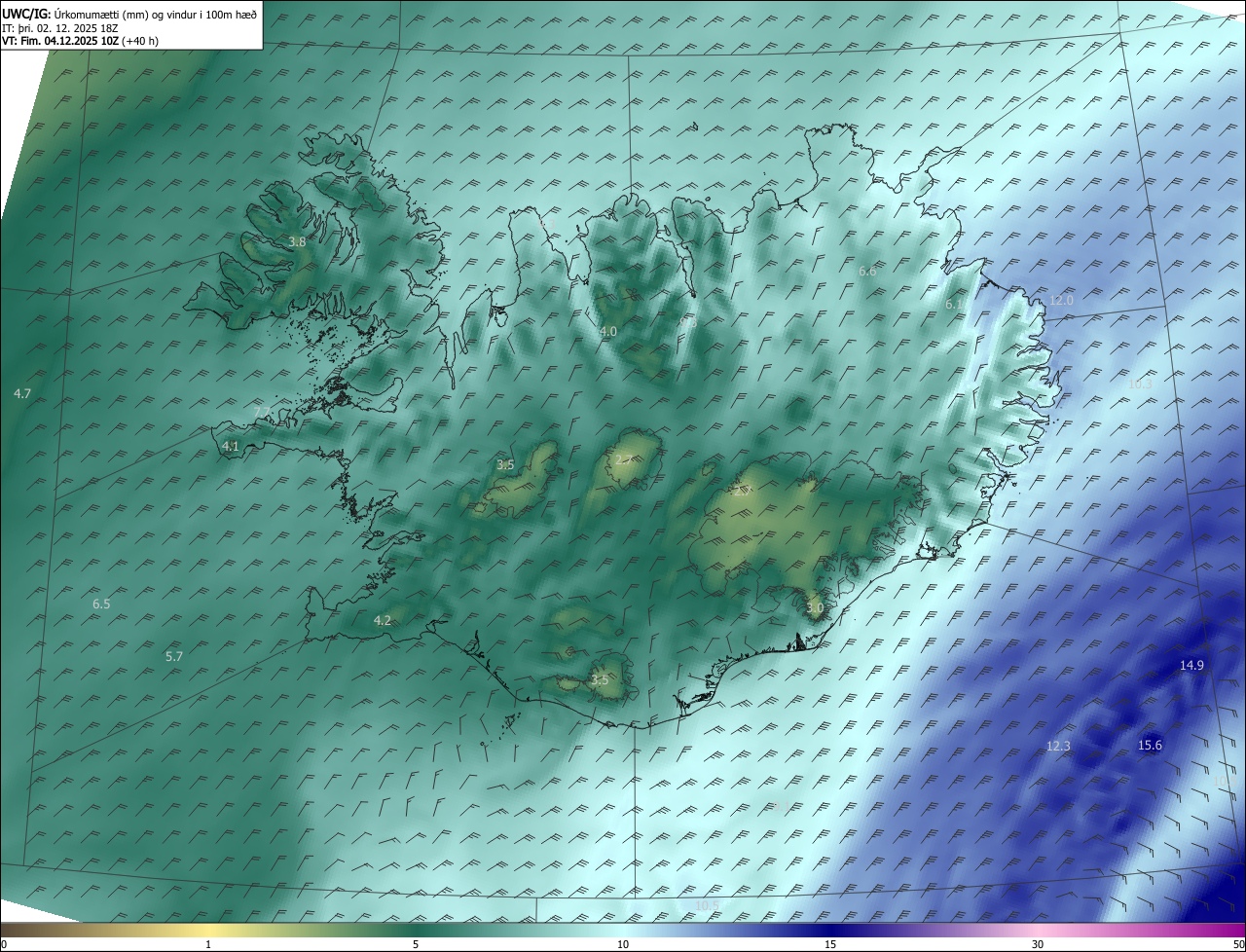Image resolution: width=1246 pixels, height=952 pixels.
Task: Click the 0 tick on the colour scale
Action: (4, 944)
